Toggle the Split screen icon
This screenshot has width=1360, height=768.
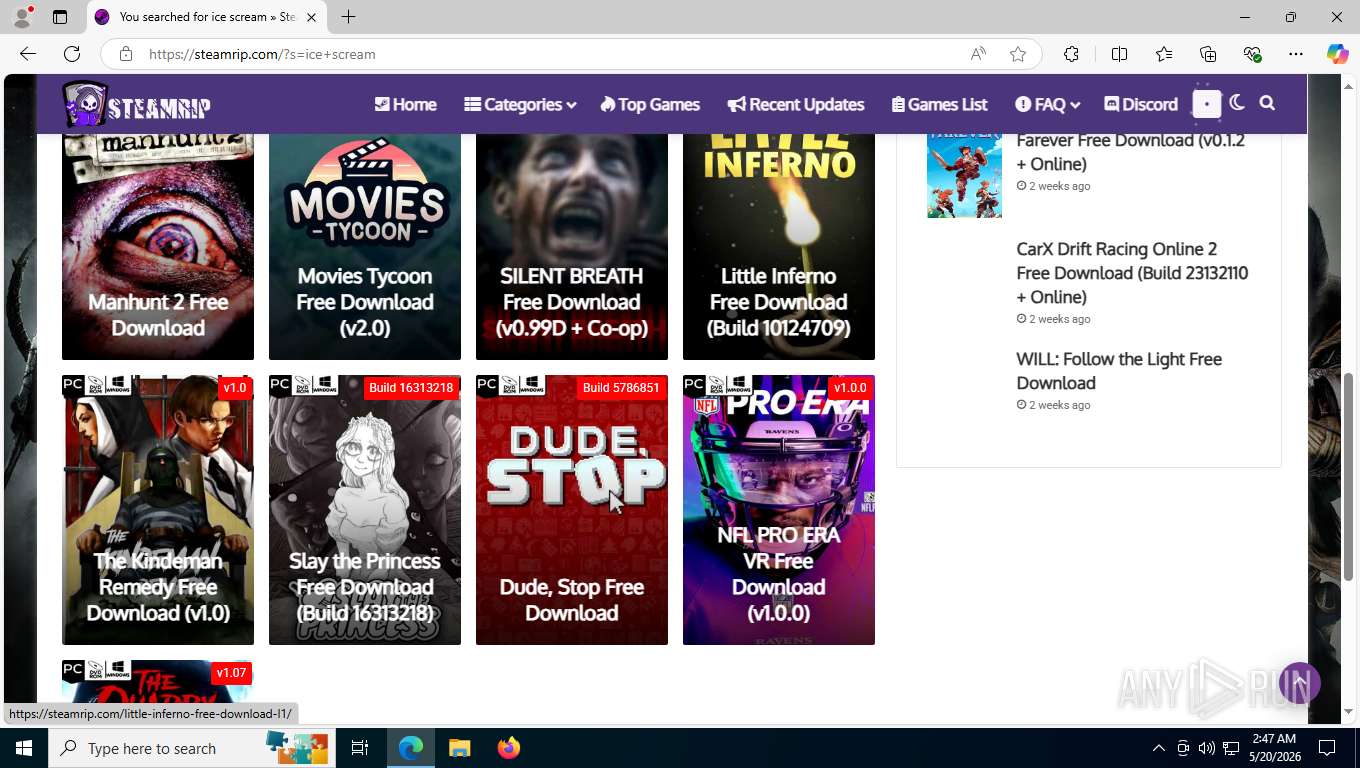pos(1119,54)
